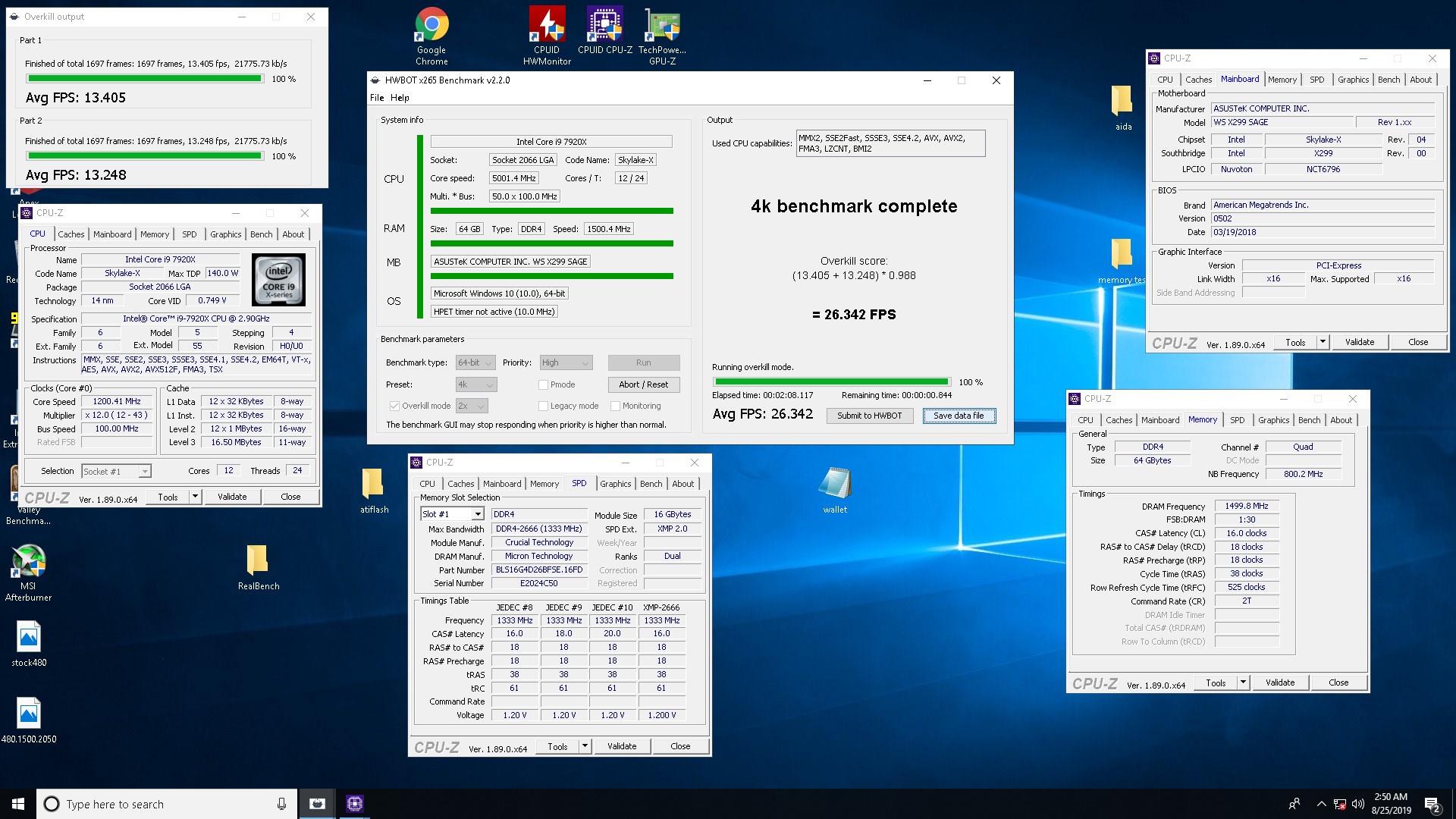1456x819 pixels.
Task: Click Close in Mainboard CPU-Z window
Action: [1418, 342]
